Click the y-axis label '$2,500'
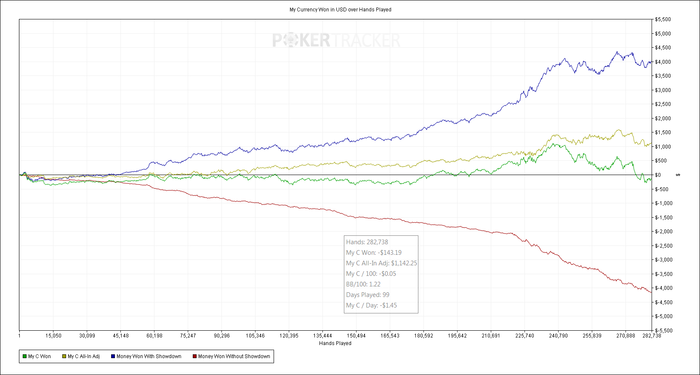This screenshot has height=375, width=700. (662, 104)
